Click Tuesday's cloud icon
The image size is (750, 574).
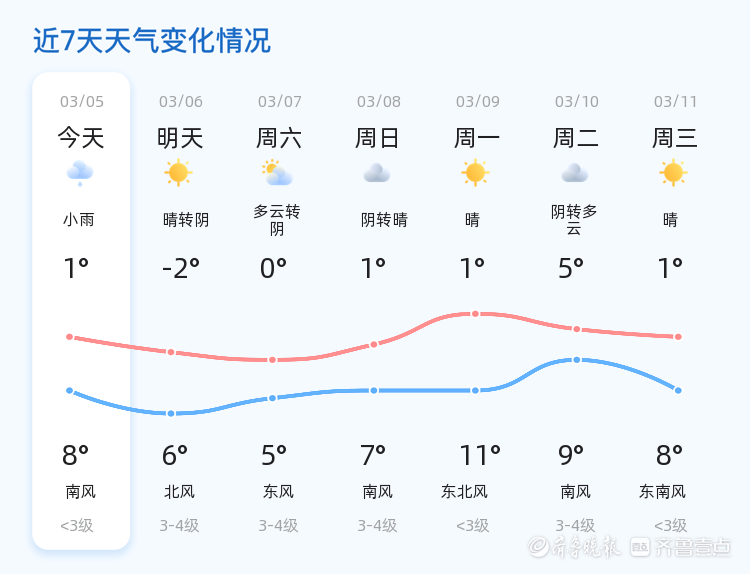pyautogui.click(x=574, y=173)
